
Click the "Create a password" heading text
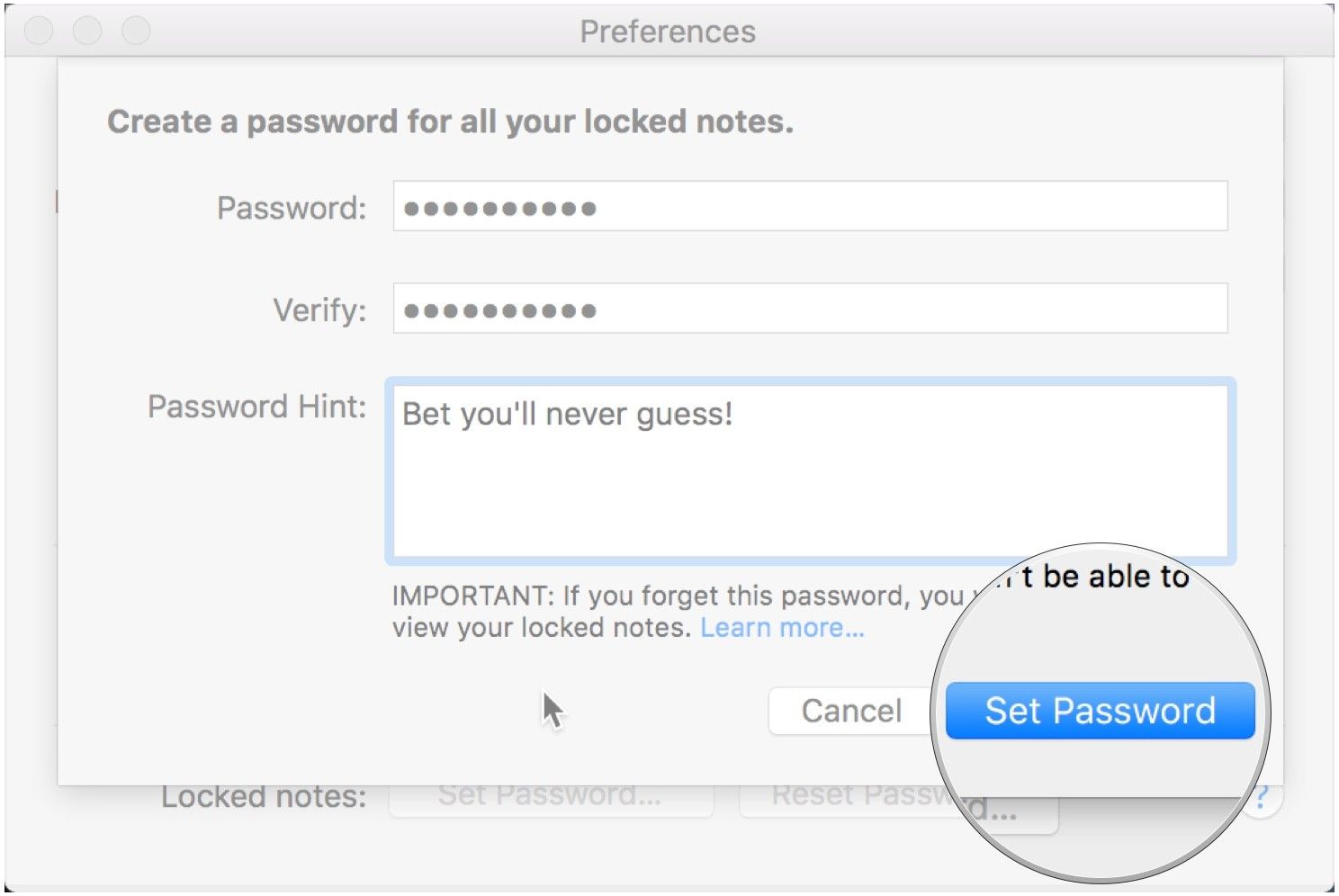pos(450,121)
